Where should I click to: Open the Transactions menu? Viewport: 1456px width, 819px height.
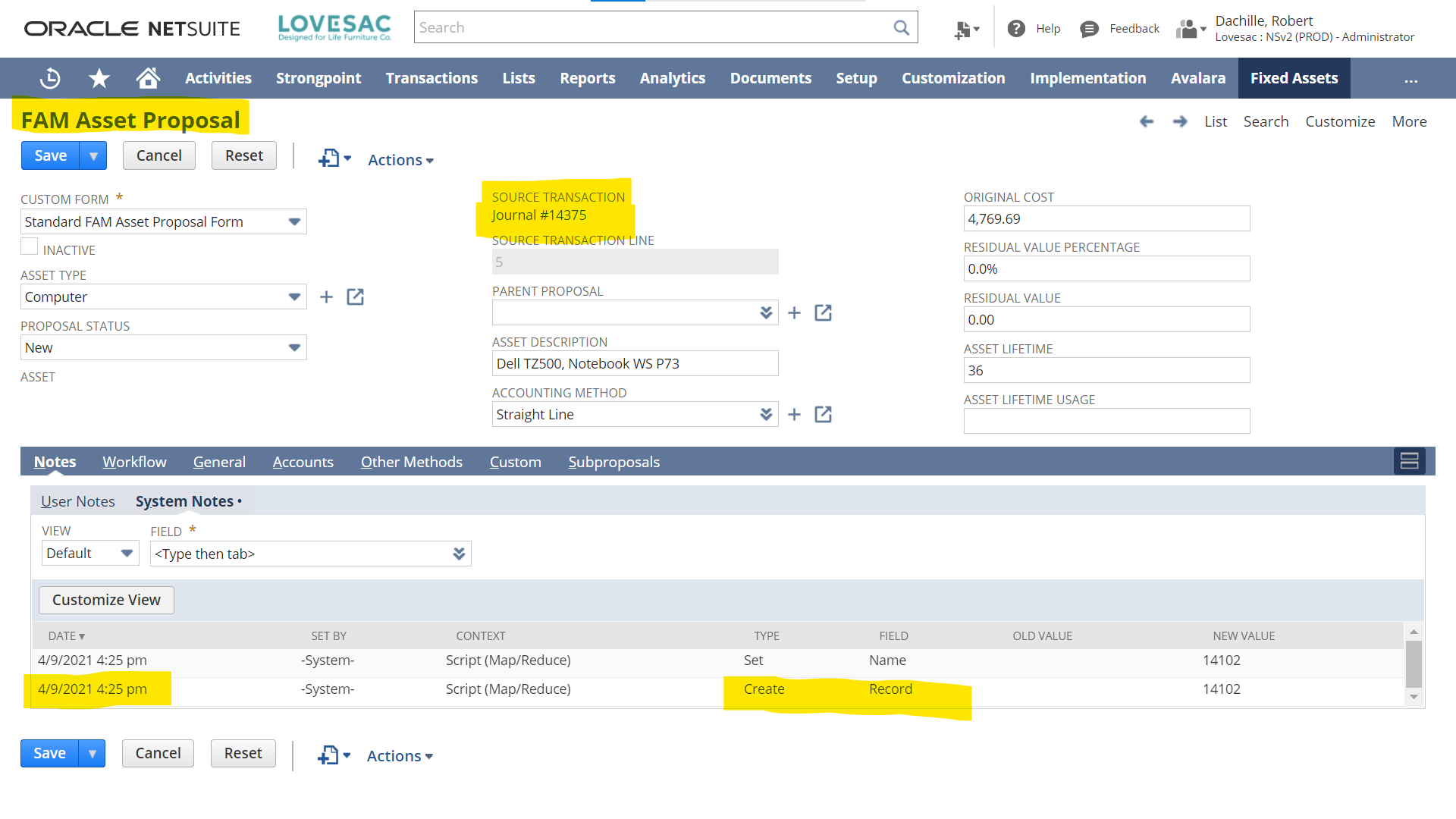click(x=431, y=78)
